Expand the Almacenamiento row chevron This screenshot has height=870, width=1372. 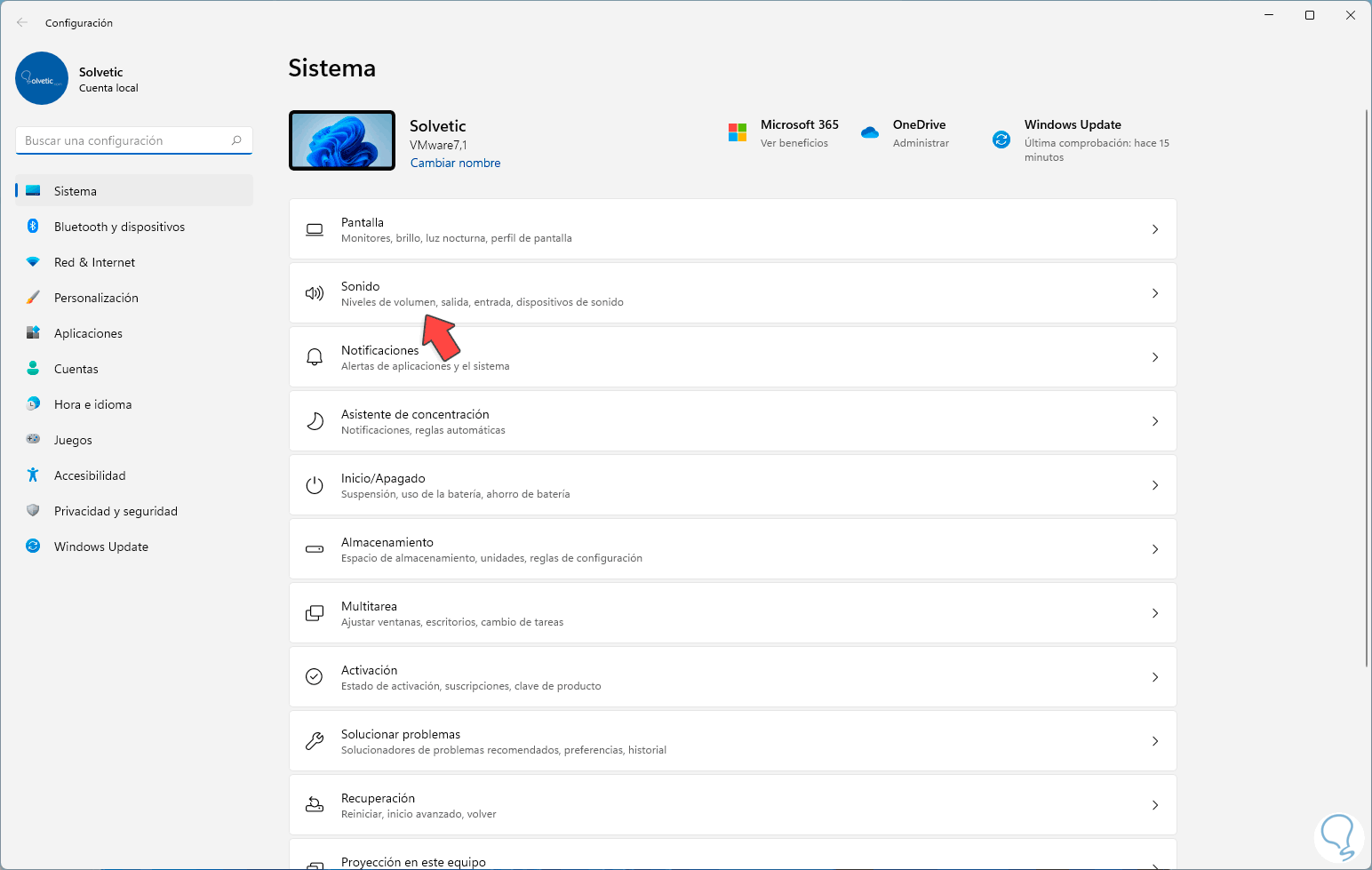tap(1155, 549)
